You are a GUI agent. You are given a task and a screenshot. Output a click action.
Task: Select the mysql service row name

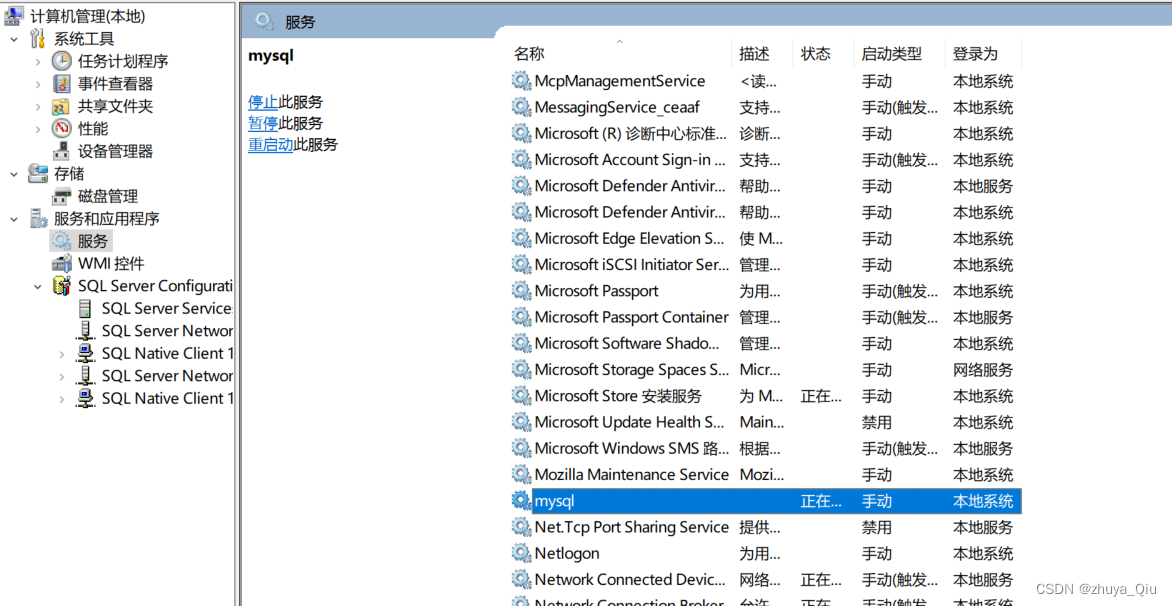555,501
